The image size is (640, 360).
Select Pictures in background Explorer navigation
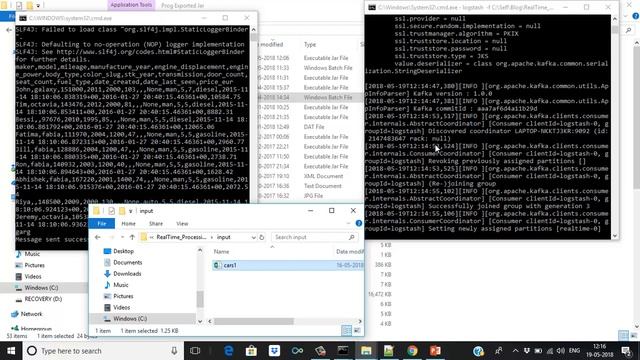34,265
